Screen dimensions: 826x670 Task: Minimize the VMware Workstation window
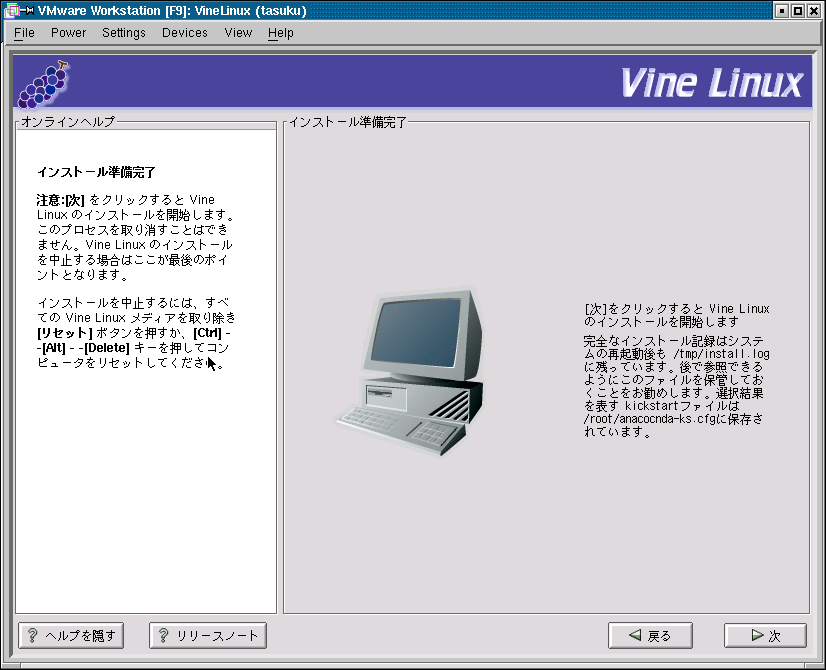(x=780, y=10)
